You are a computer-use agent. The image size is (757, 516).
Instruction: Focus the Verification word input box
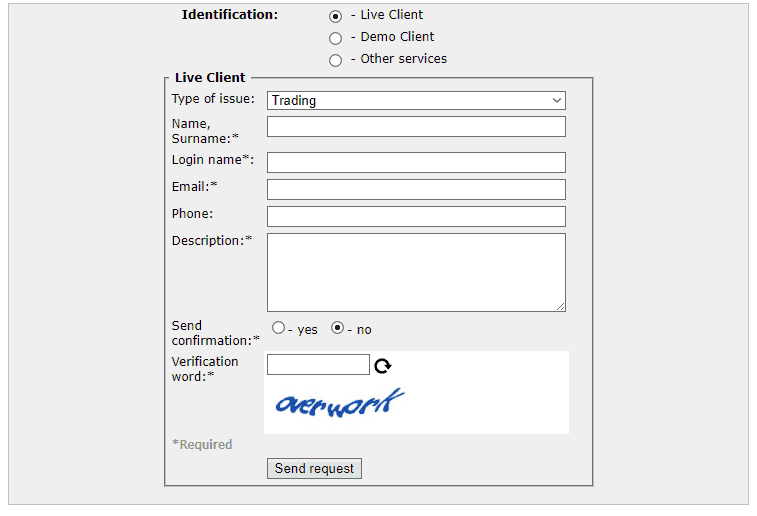pyautogui.click(x=318, y=364)
